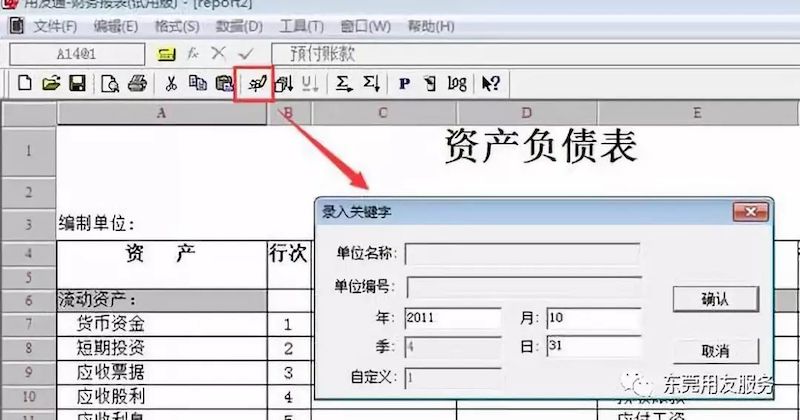Viewport: 800px width, 420px height.
Task: Click the bold P toolbar icon
Action: click(x=404, y=84)
